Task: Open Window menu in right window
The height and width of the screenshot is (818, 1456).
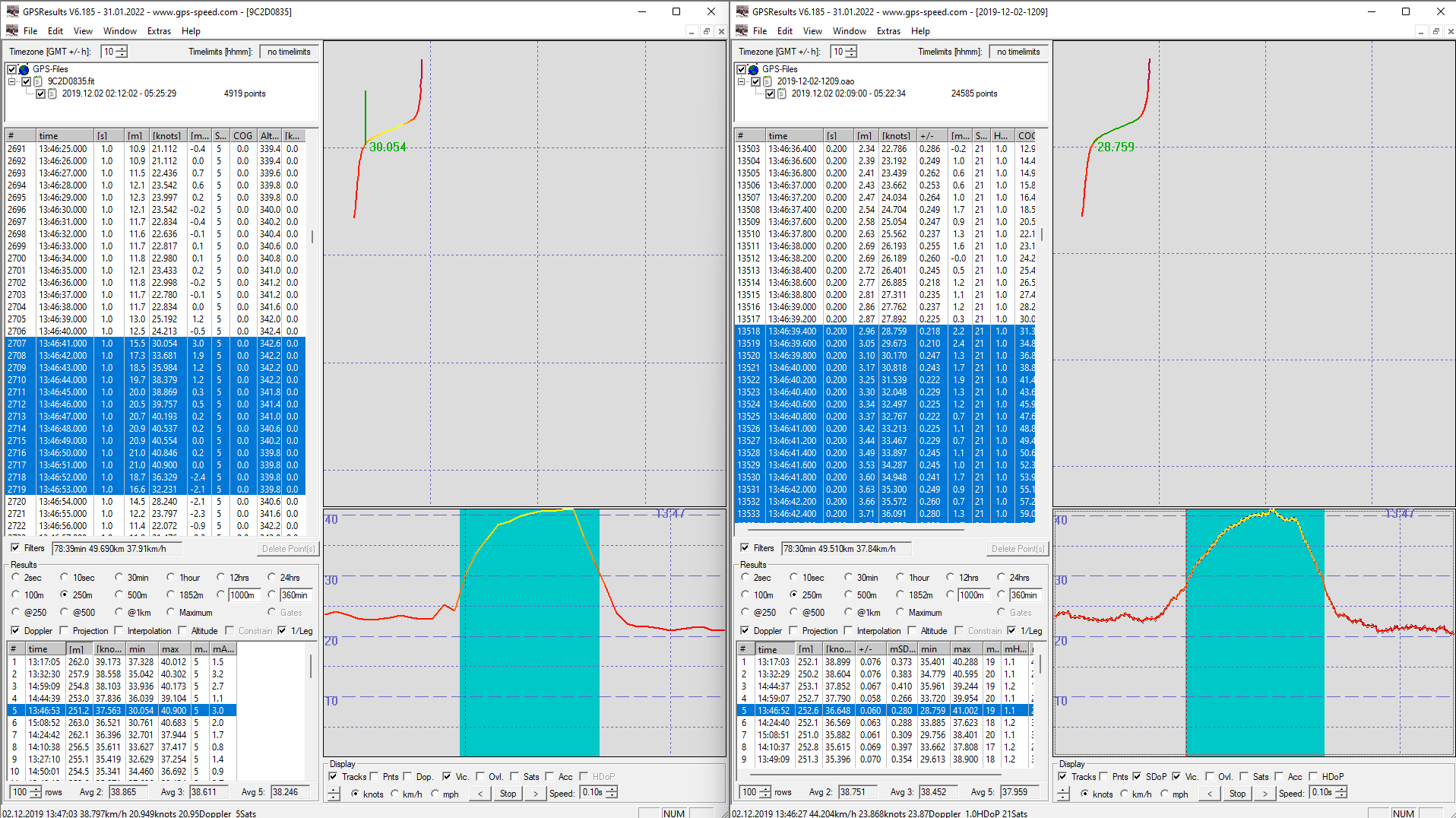Action: point(849,31)
